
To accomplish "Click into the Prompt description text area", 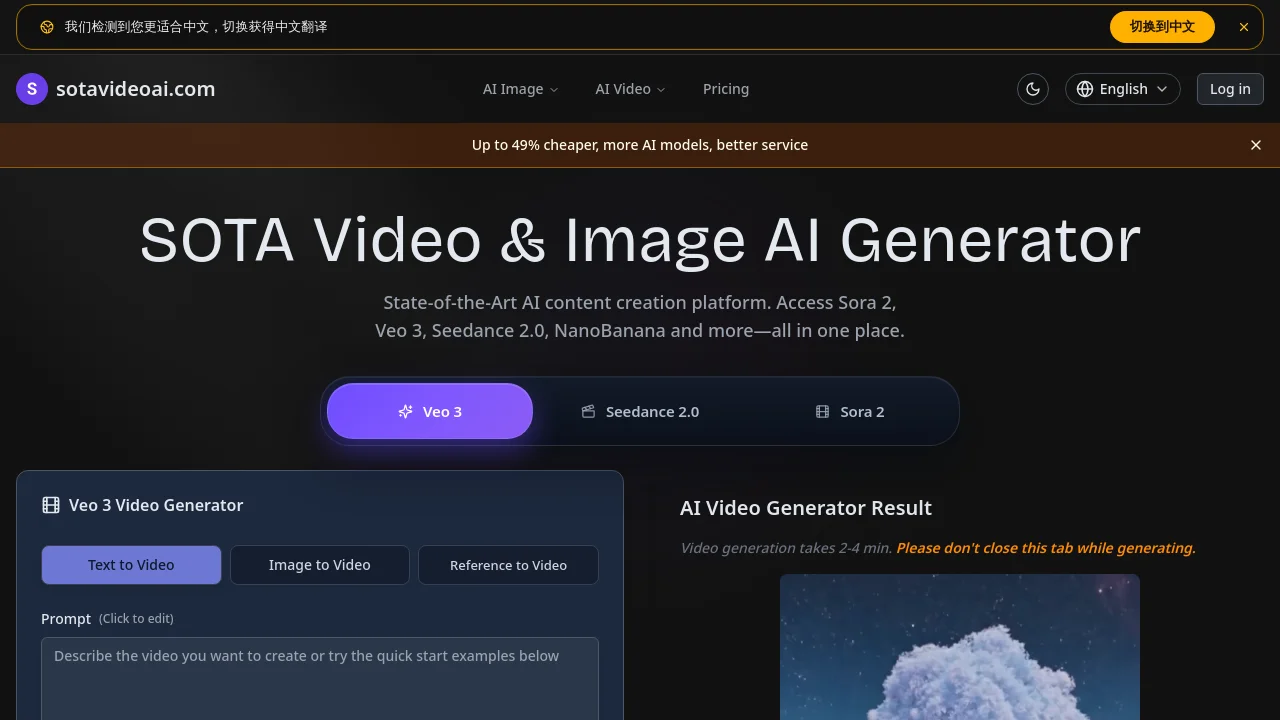I will point(320,679).
